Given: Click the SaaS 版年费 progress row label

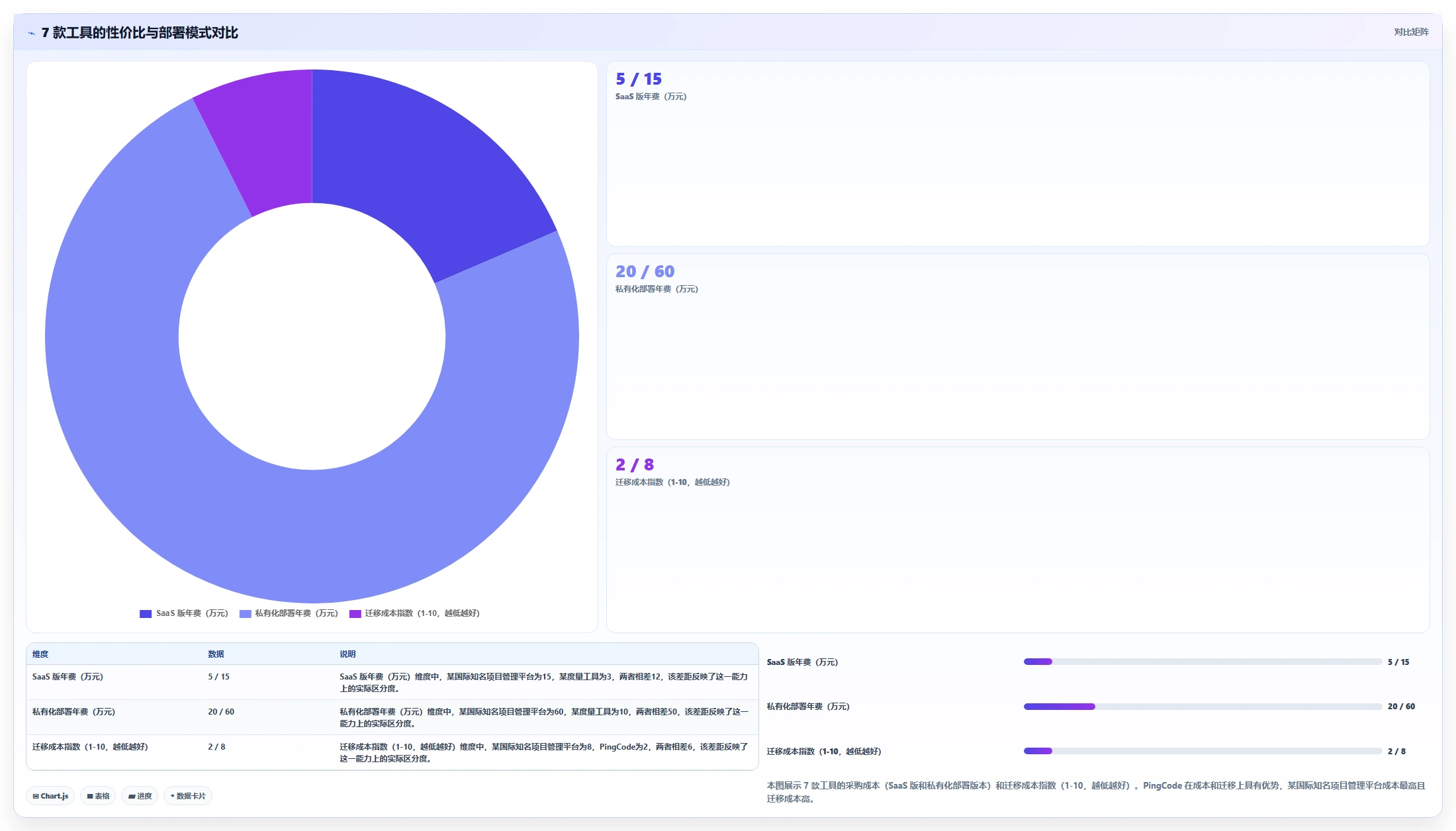Looking at the screenshot, I should coord(802,662).
